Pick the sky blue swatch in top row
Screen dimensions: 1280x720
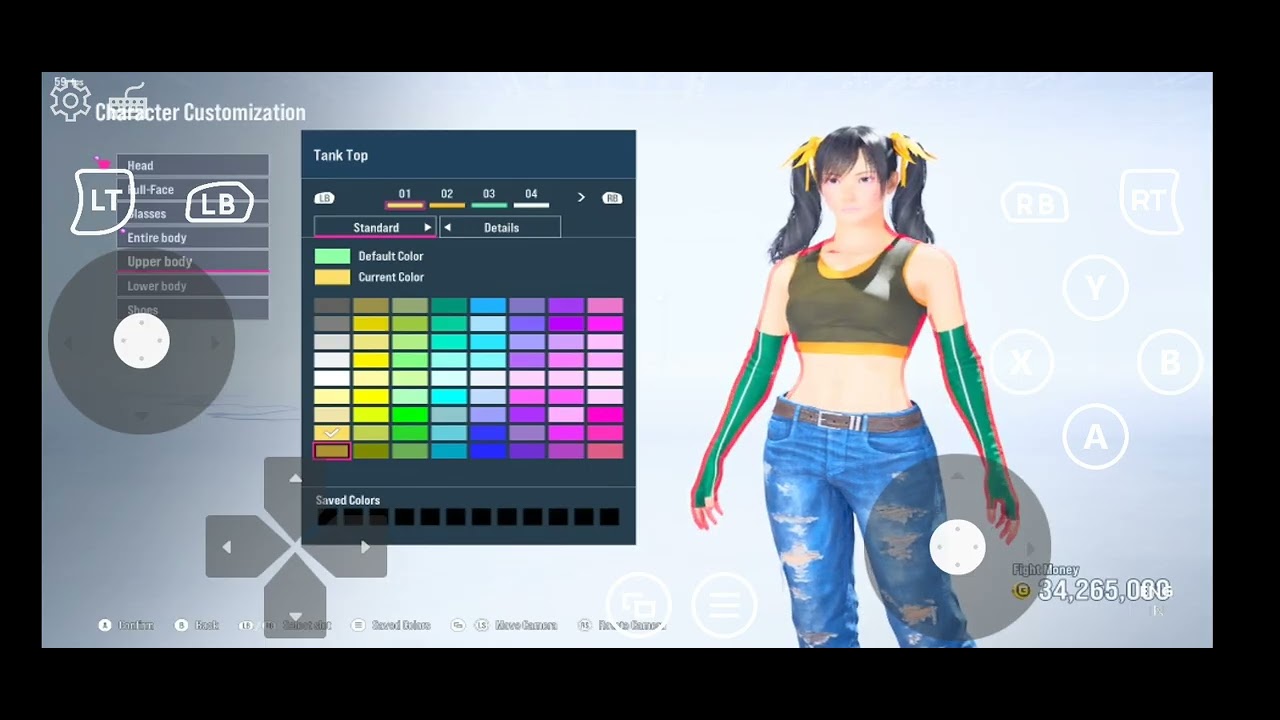[488, 305]
